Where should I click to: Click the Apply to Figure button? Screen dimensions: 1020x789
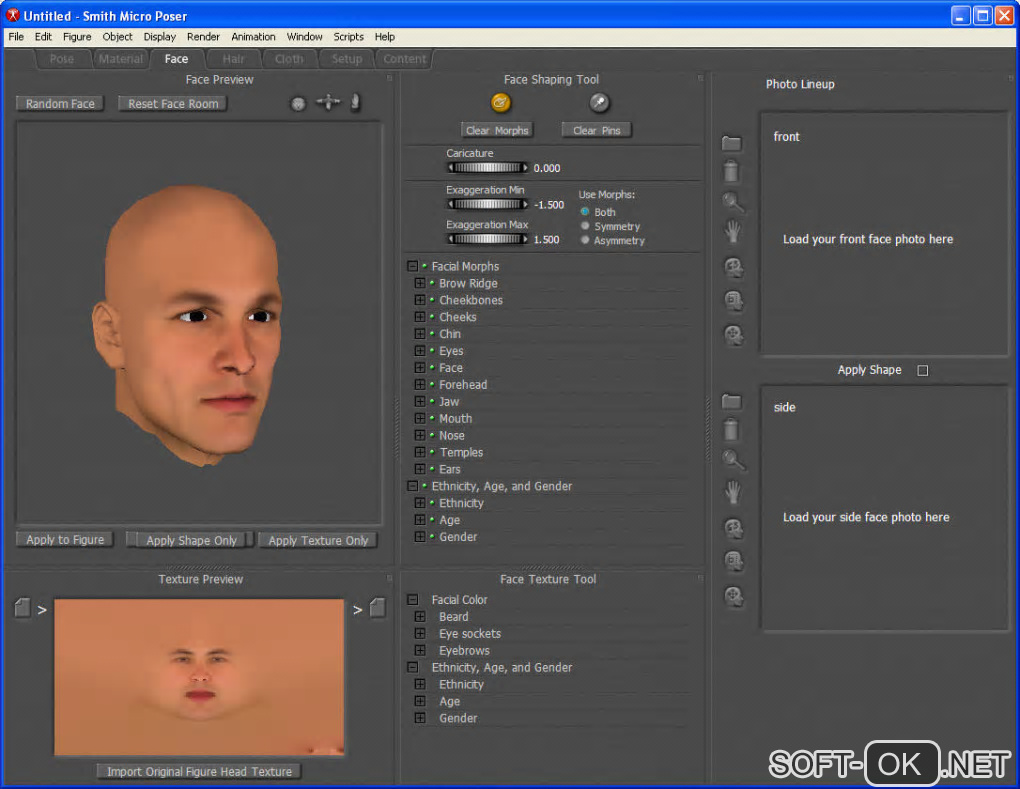coord(65,540)
